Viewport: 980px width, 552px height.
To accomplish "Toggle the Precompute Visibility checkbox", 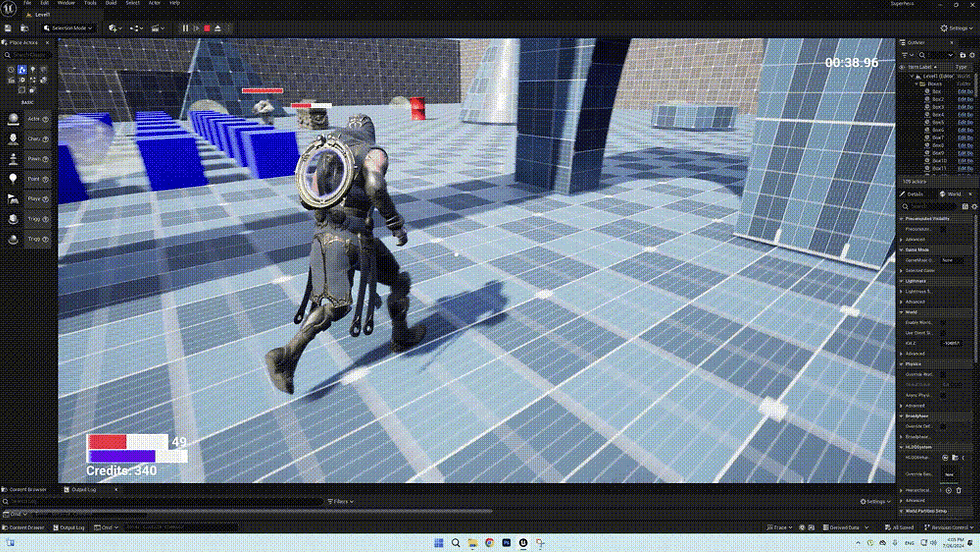I will pos(943,229).
